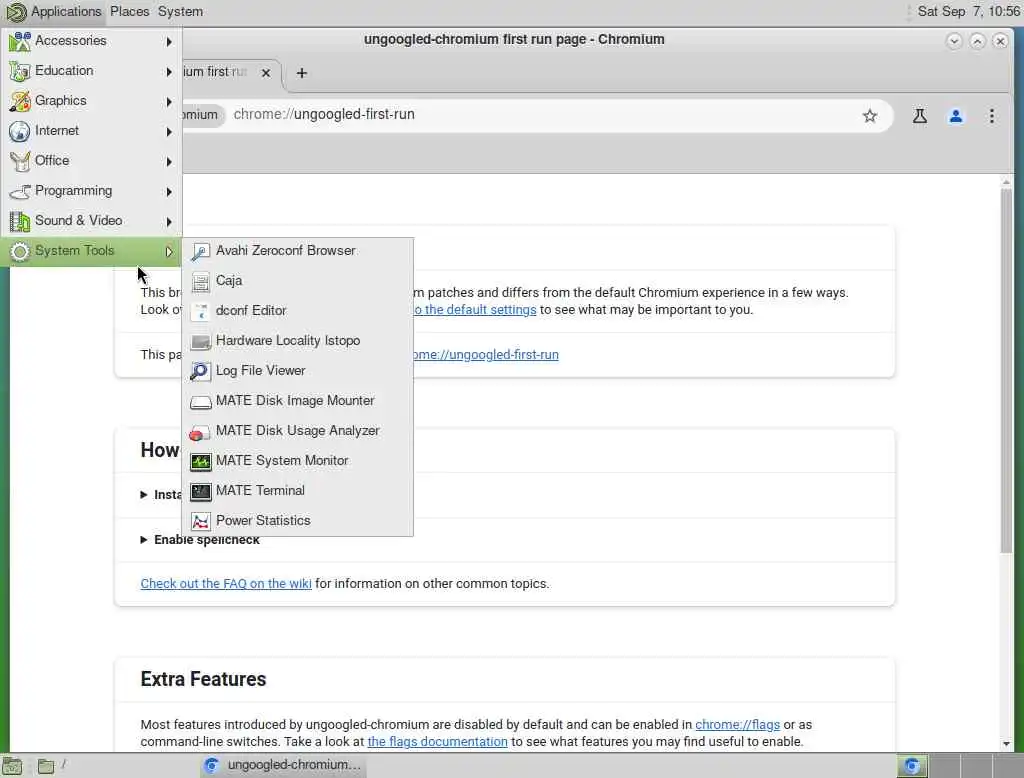Expand the Accessories submenu arrow
The height and width of the screenshot is (778, 1024).
tap(169, 42)
